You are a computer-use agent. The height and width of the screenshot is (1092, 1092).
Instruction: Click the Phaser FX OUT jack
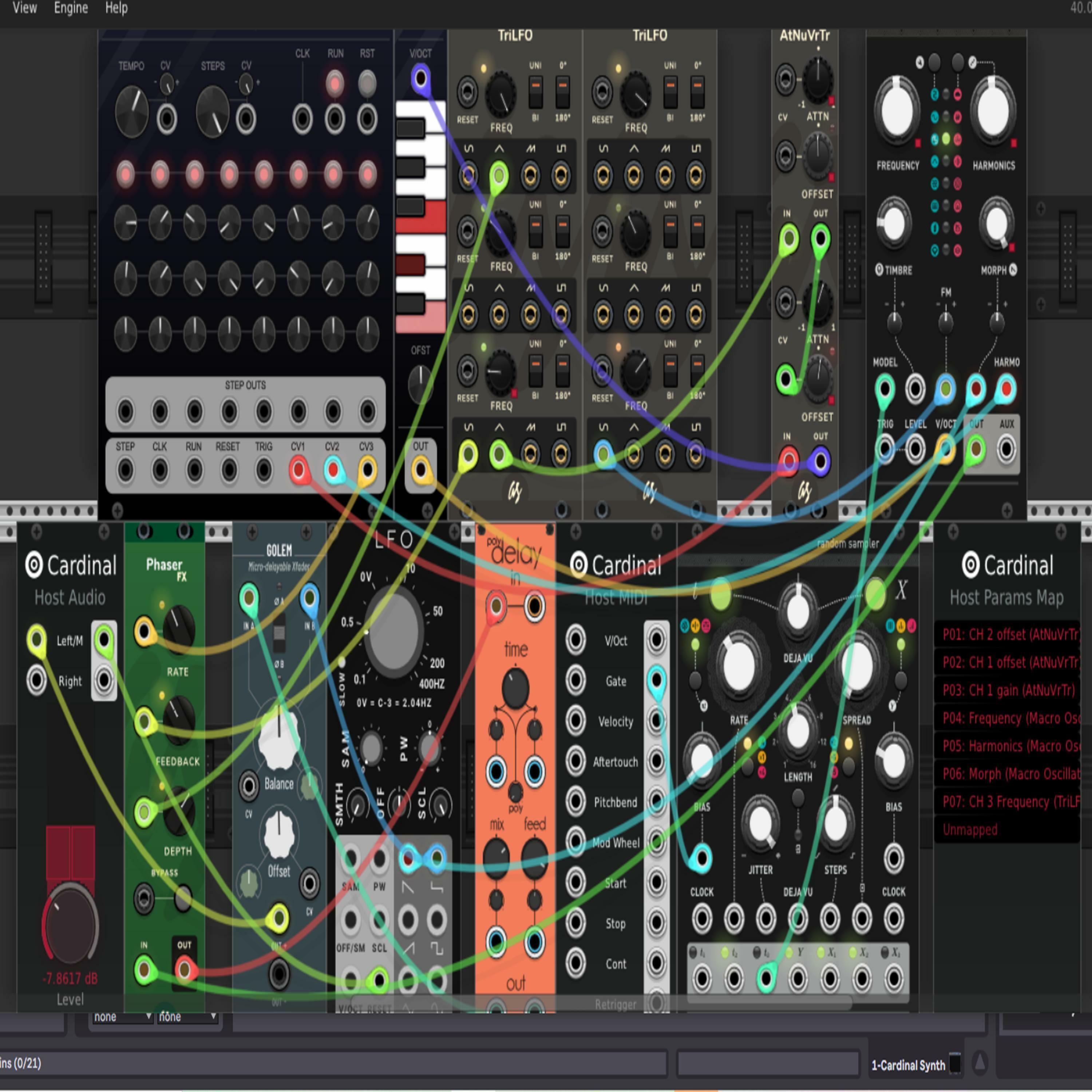click(184, 970)
